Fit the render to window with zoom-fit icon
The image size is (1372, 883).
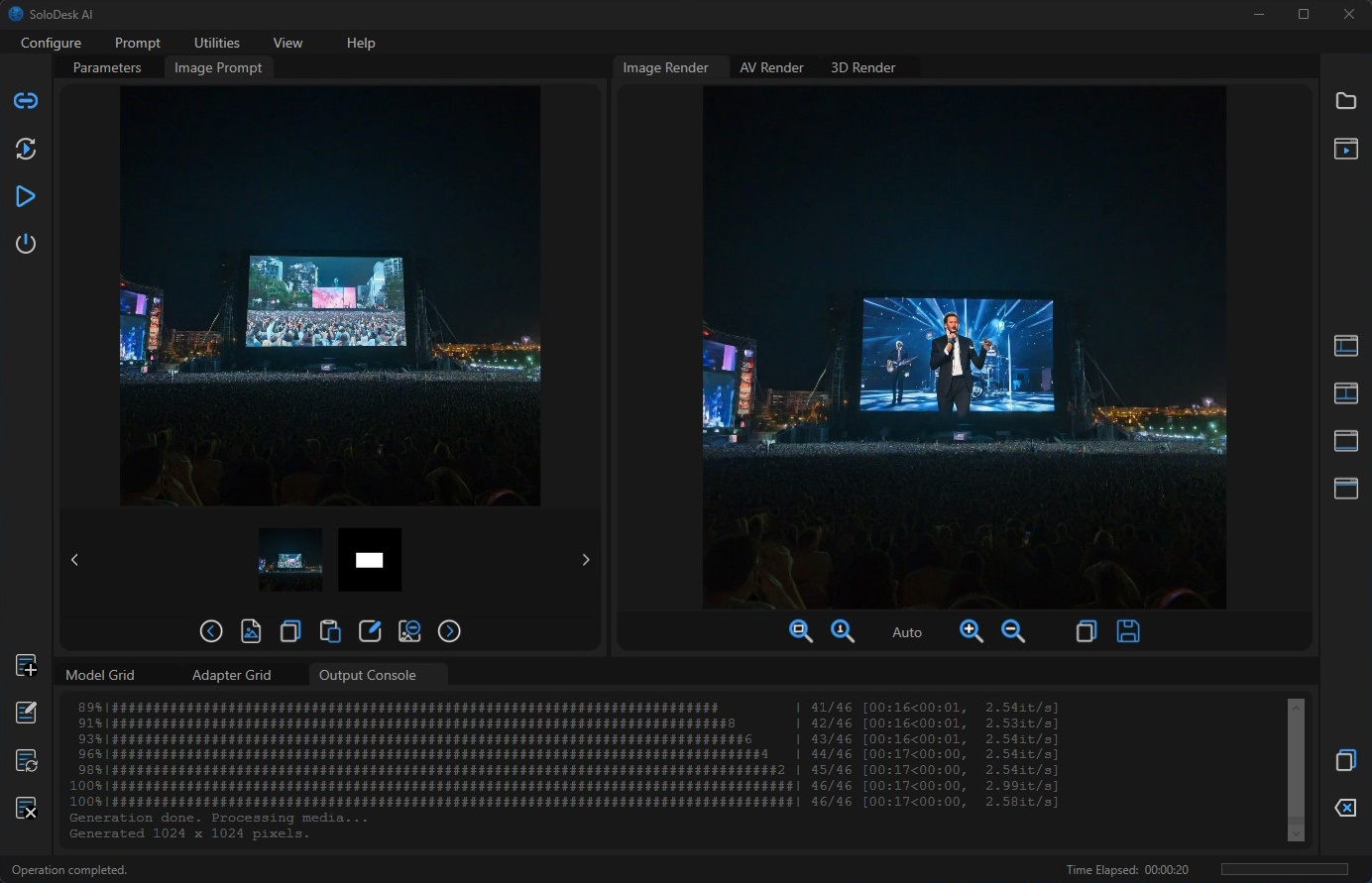click(801, 631)
